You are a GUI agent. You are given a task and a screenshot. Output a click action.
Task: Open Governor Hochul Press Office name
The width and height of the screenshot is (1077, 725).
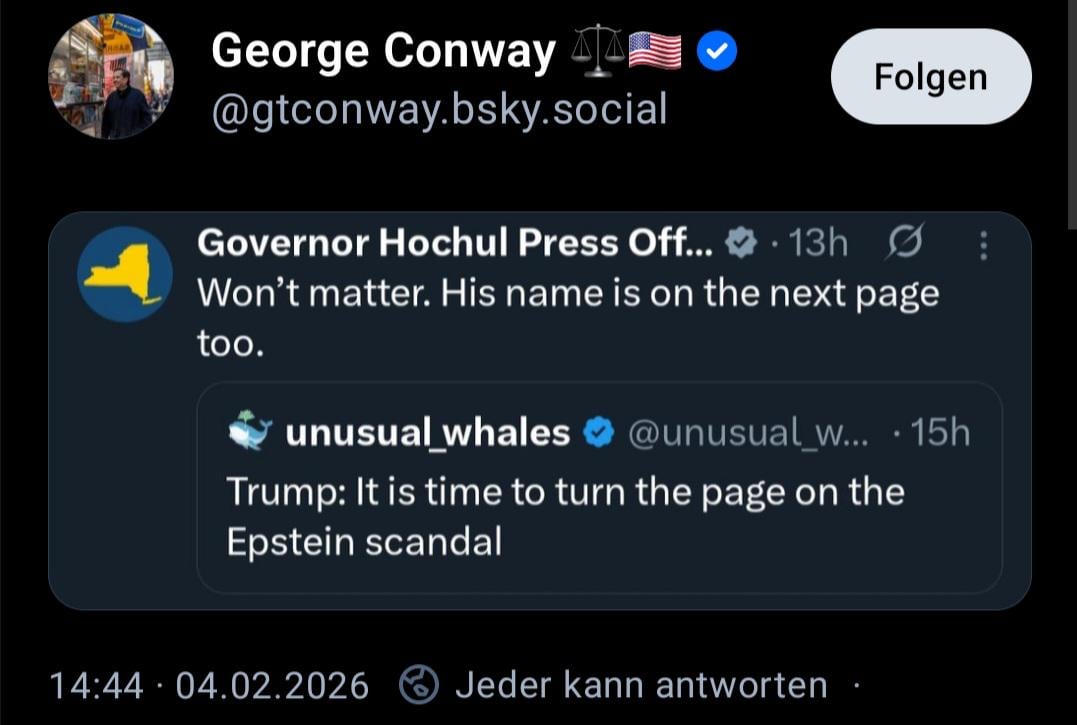[455, 242]
